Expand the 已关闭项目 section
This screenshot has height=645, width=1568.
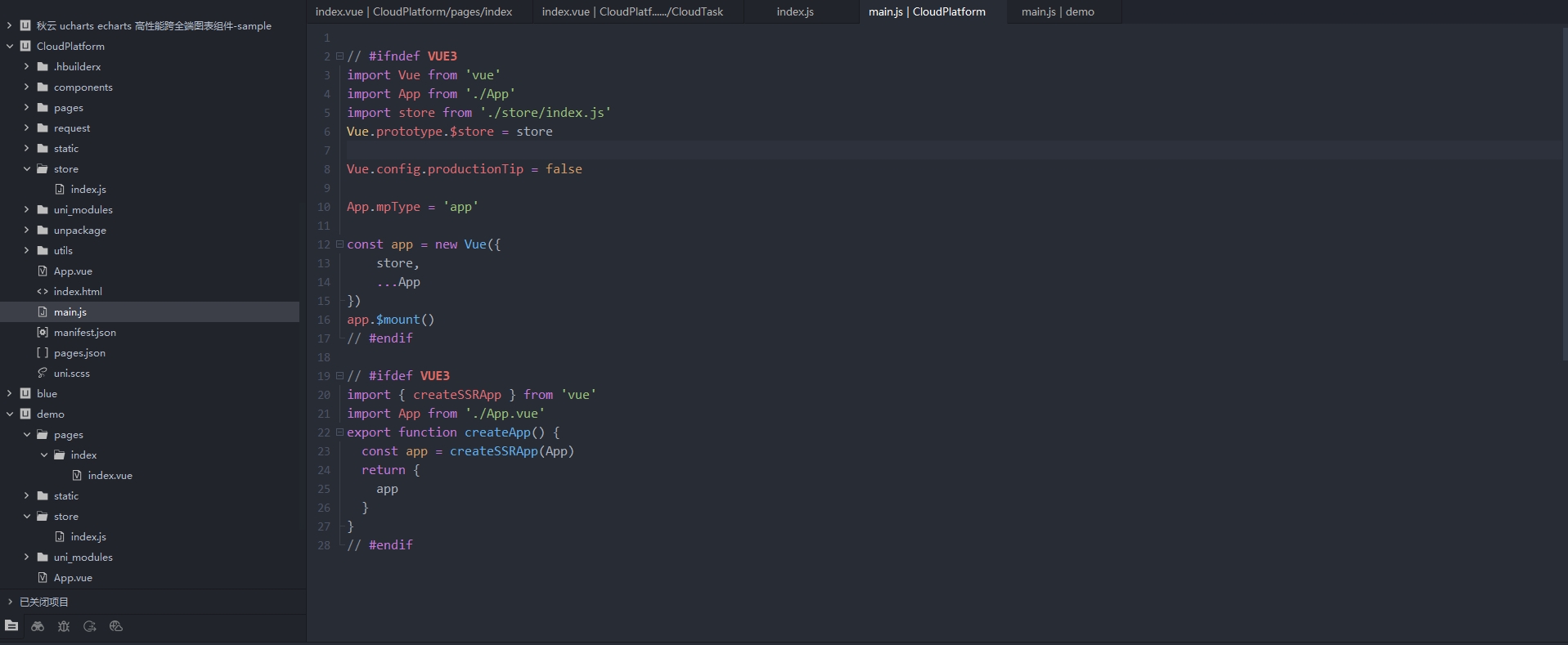10,602
